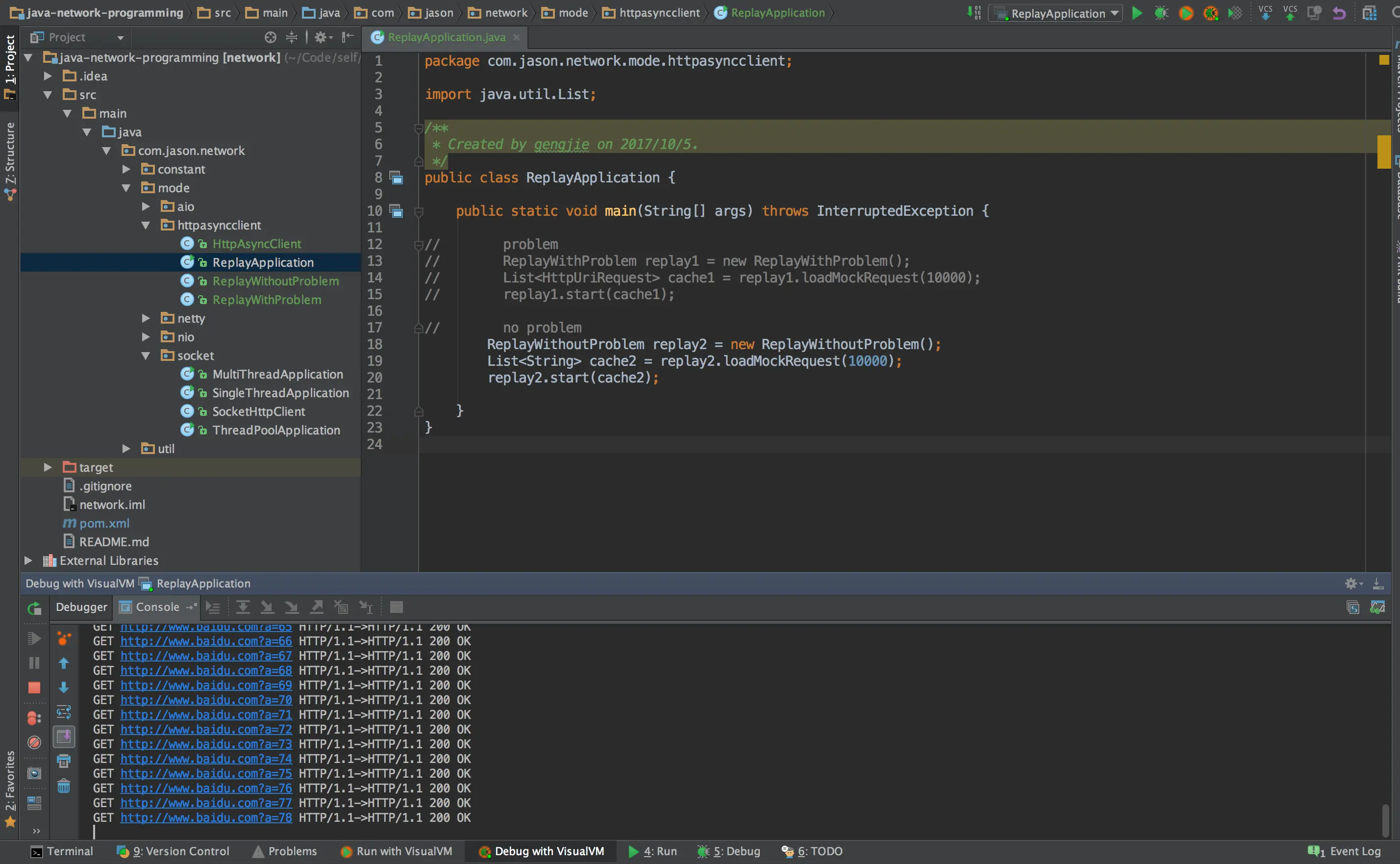1400x864 pixels.
Task: Collapse the socket package folder
Action: point(146,356)
